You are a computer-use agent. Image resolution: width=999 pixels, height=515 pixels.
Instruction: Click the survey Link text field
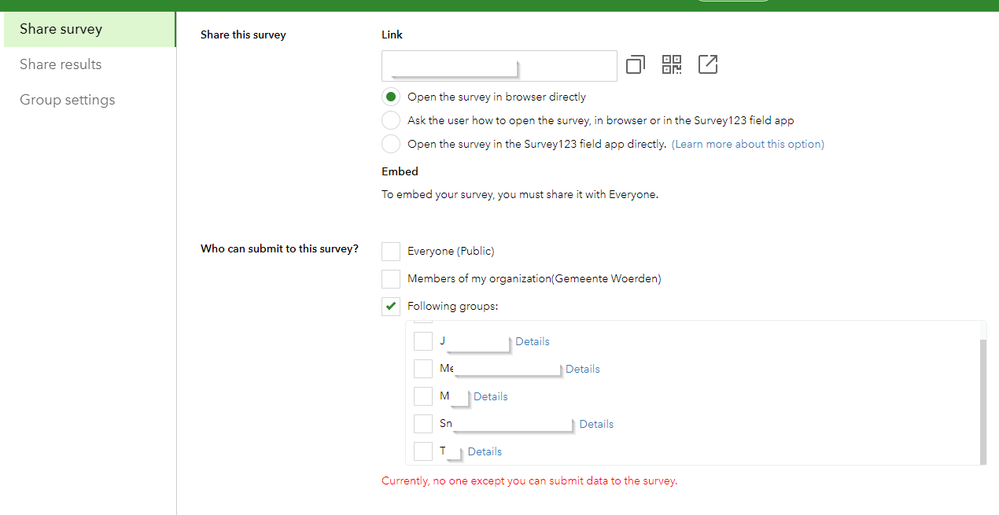point(498,66)
